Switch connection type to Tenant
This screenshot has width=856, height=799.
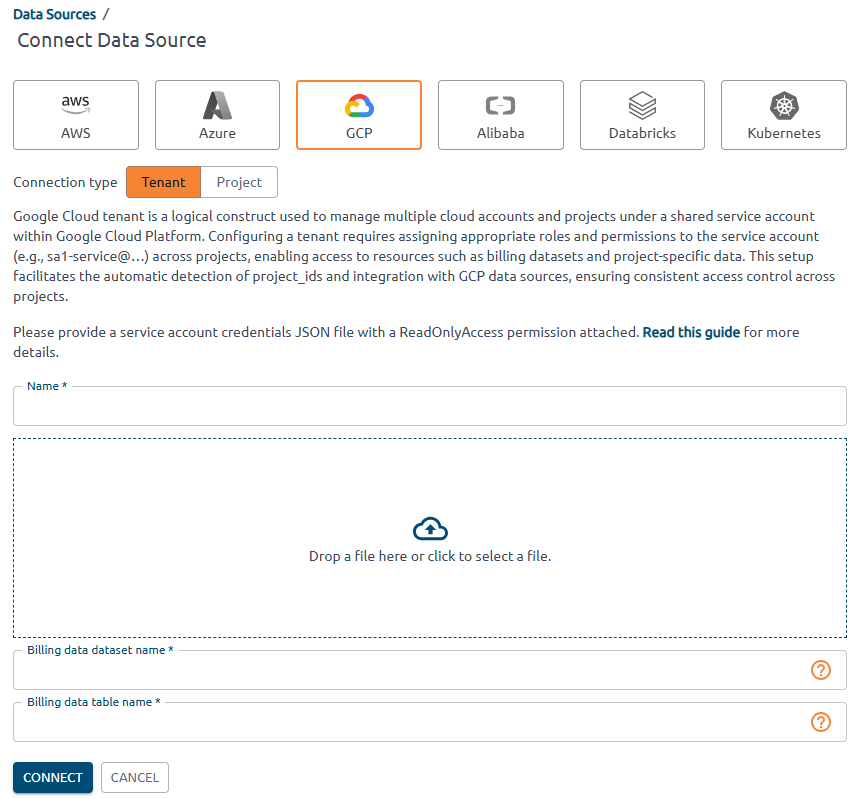point(163,182)
